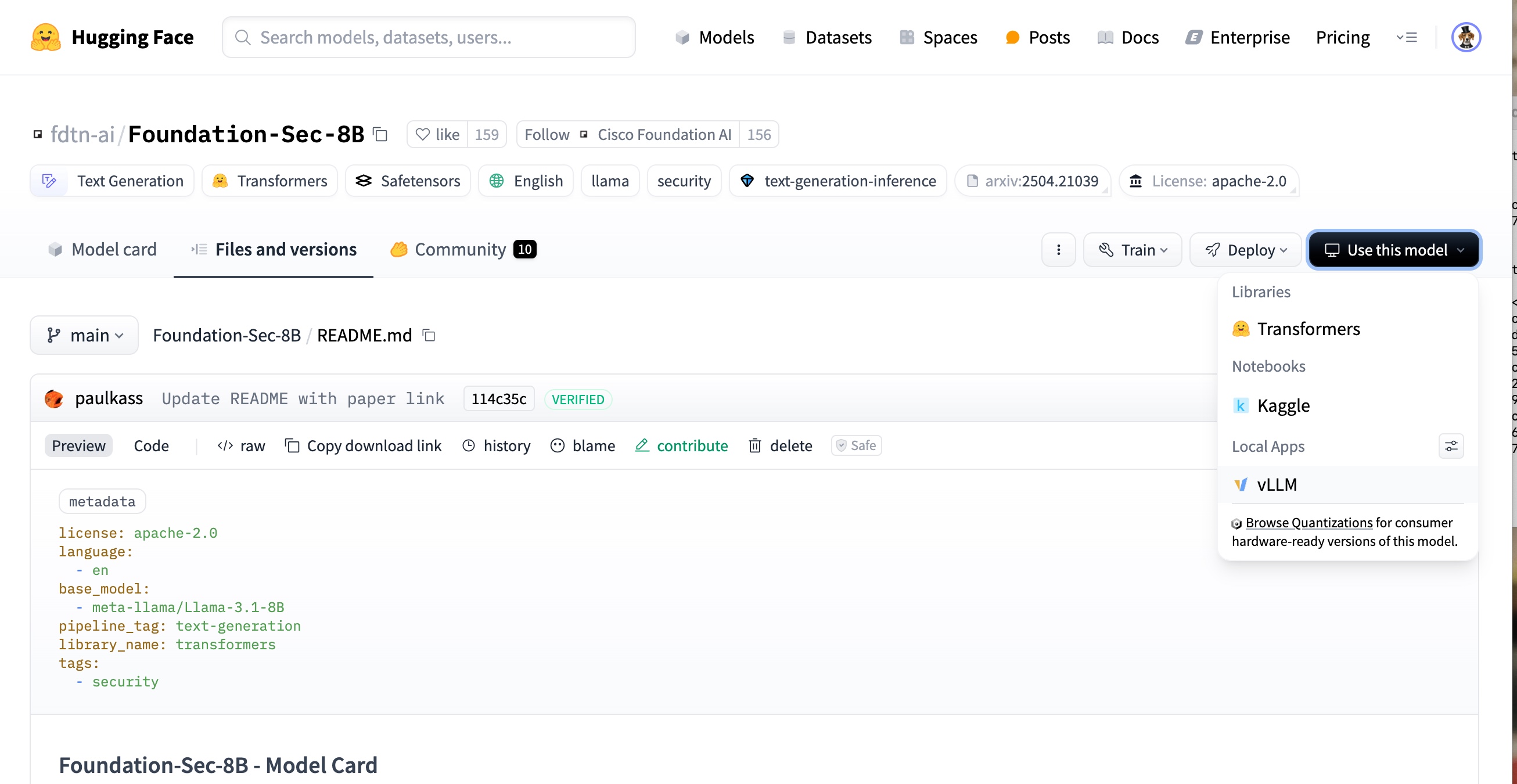Open Local Apps settings sliders icon
Image resolution: width=1517 pixels, height=784 pixels.
(x=1451, y=446)
